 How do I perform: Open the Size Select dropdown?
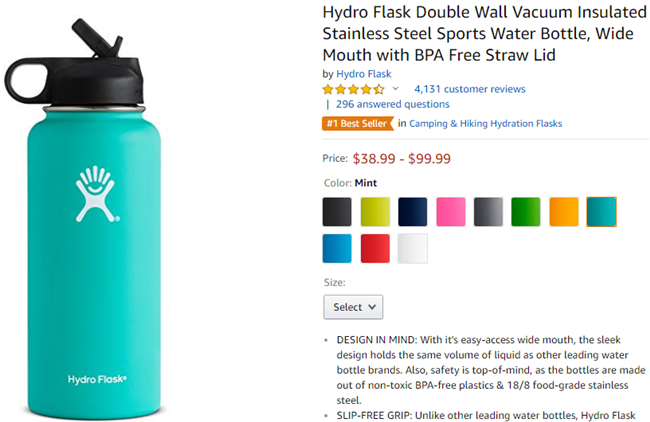point(353,307)
